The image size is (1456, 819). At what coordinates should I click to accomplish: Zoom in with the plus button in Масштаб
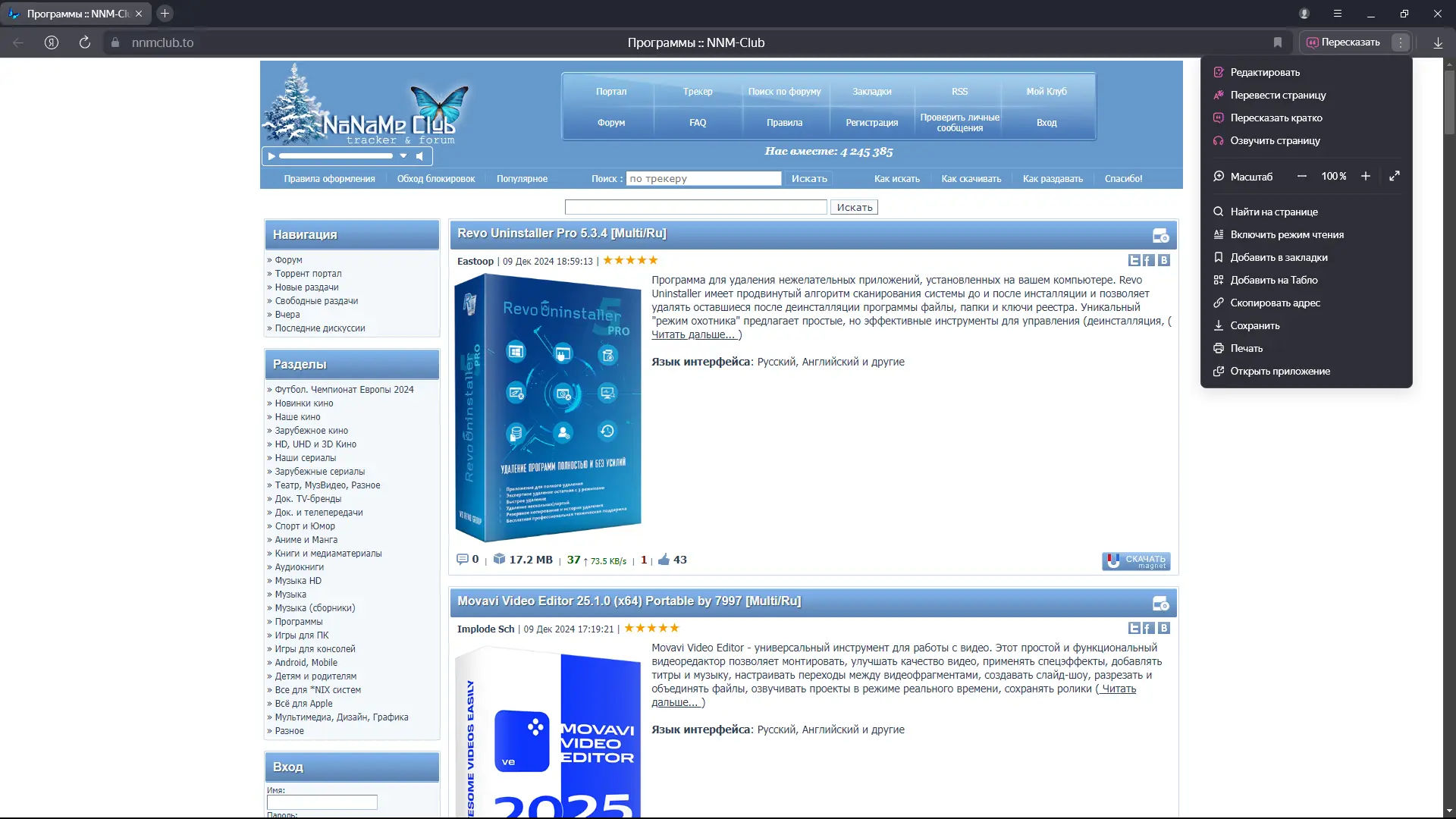(x=1365, y=176)
